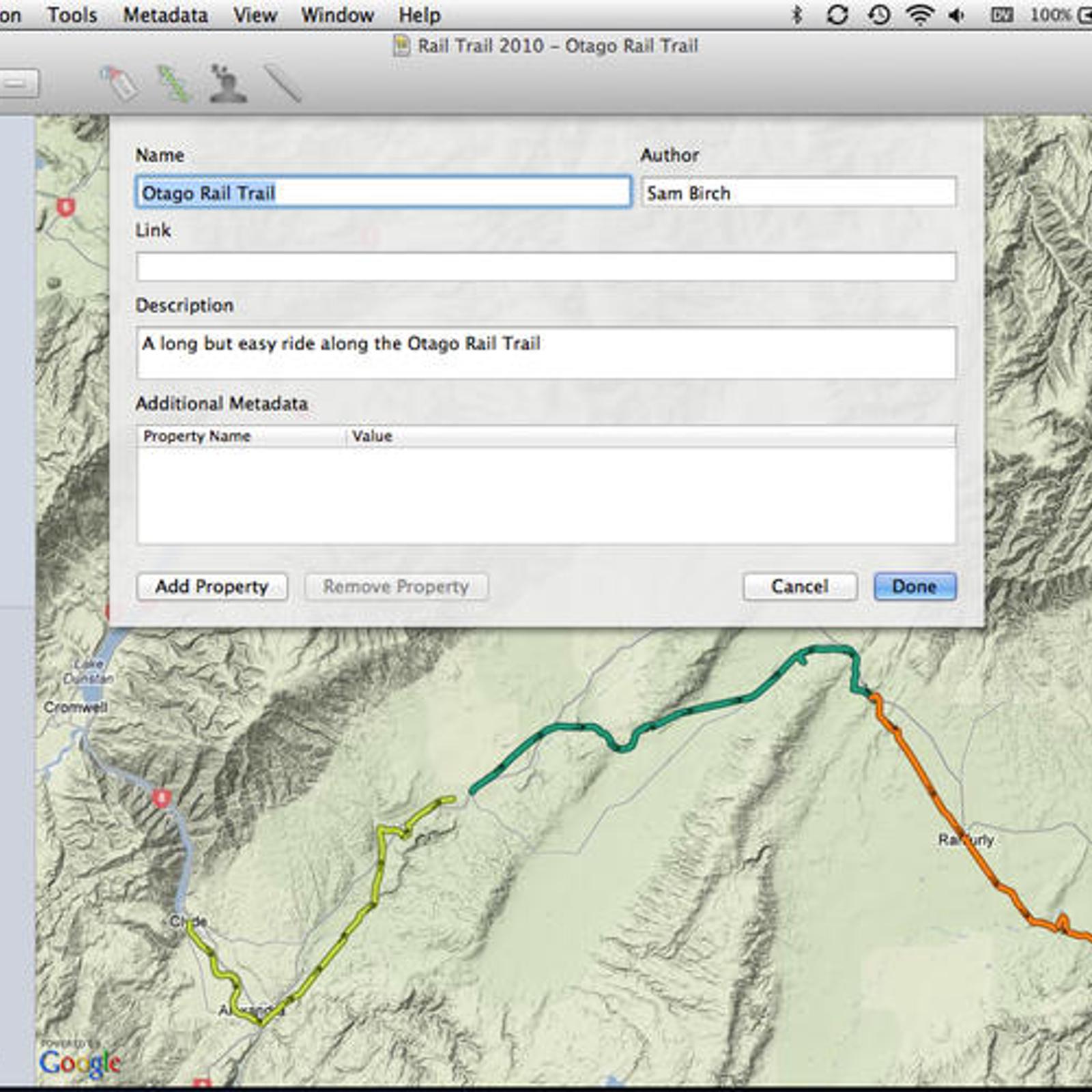
Task: Open the View menu
Action: coord(255,14)
